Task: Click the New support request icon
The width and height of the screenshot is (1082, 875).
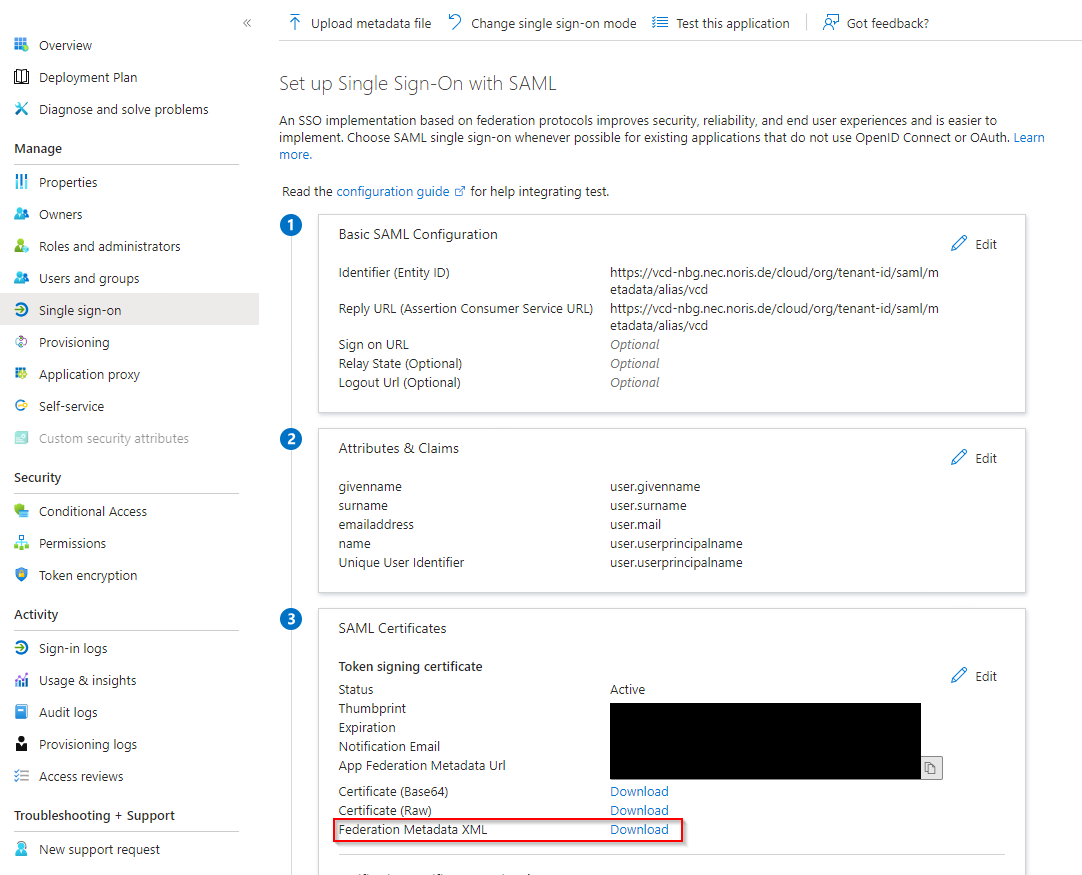Action: click(x=21, y=849)
